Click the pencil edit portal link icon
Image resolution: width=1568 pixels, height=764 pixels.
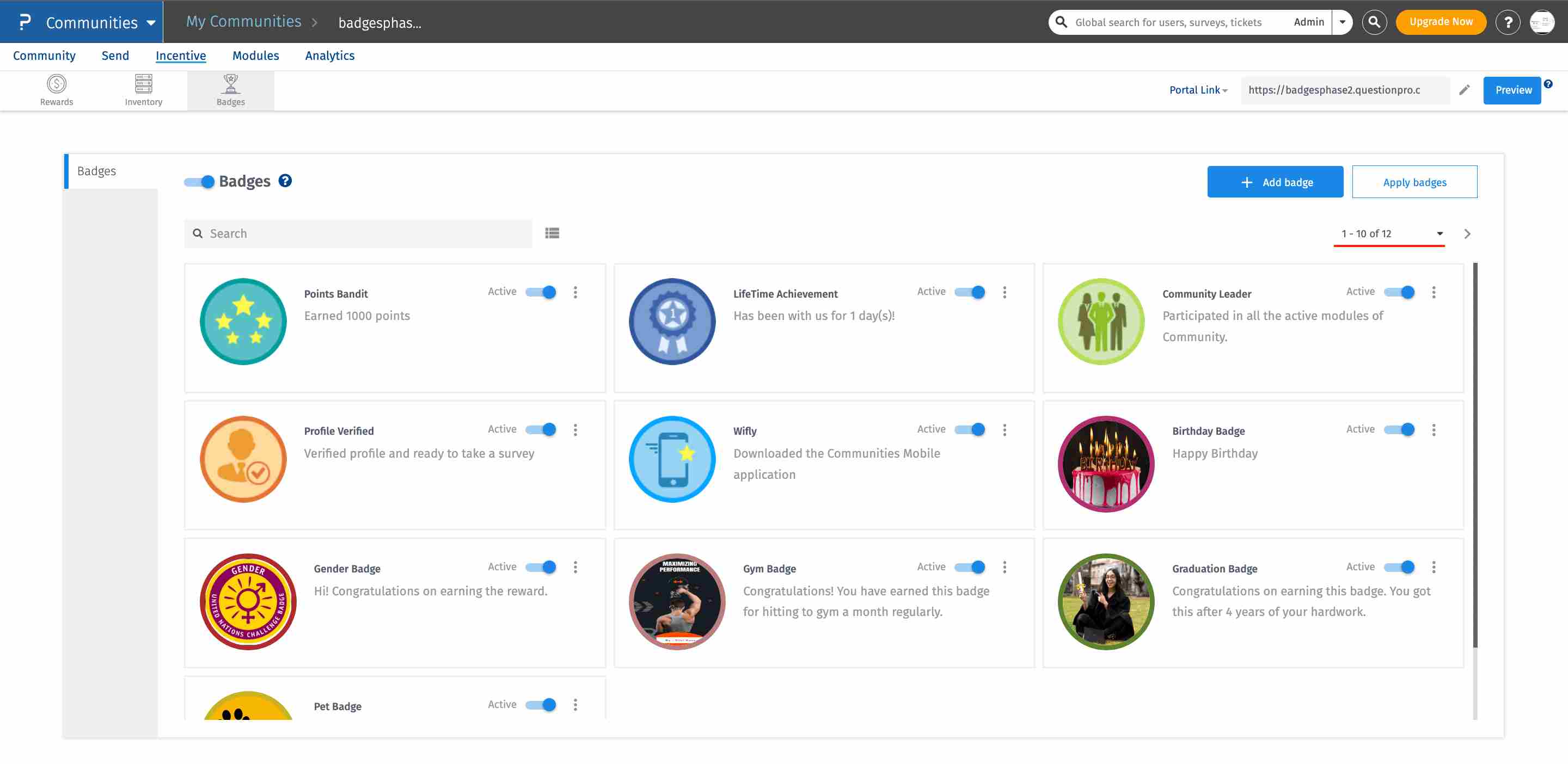point(1464,90)
